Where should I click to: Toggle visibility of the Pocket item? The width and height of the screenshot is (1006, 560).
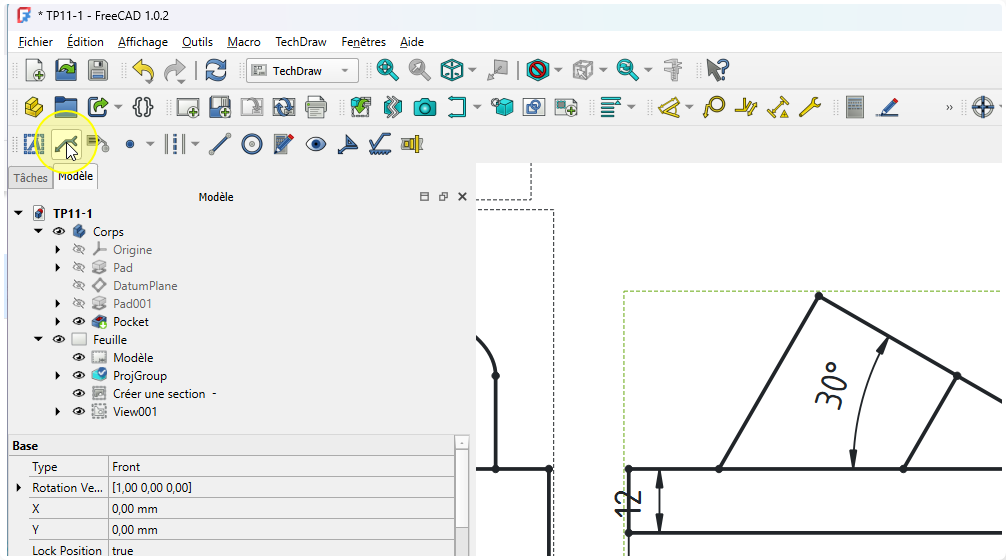(79, 322)
